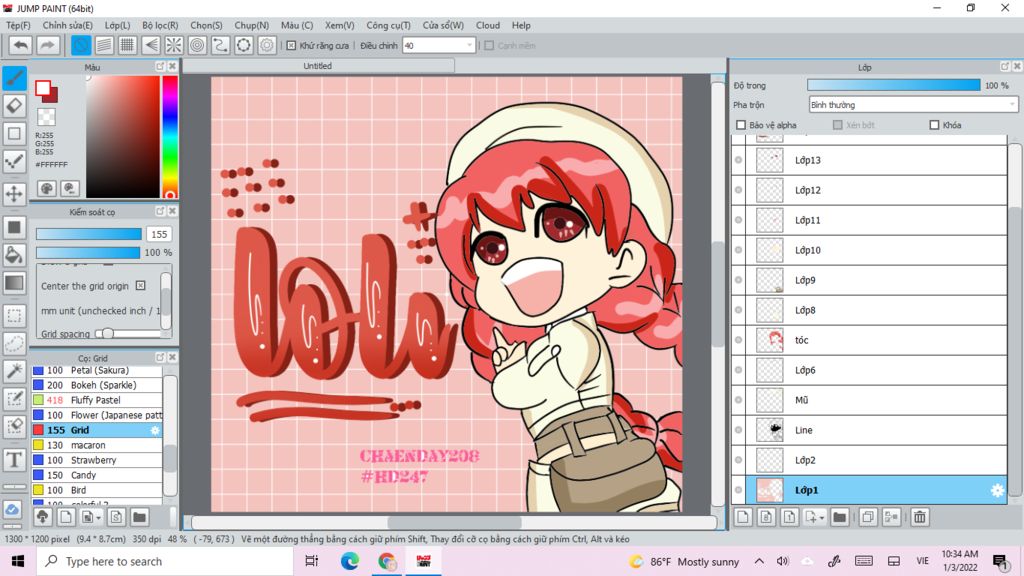
Task: Toggle Khử răng cưa checkbox
Action: [291, 46]
